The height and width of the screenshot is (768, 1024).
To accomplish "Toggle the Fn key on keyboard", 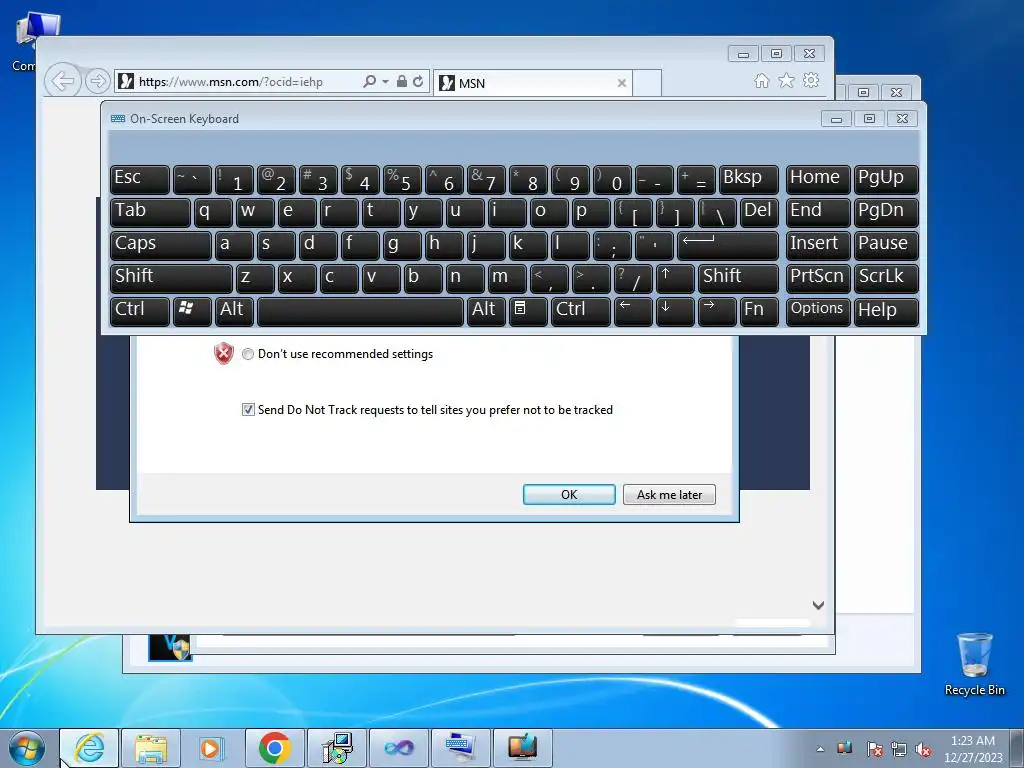I will tap(759, 311).
